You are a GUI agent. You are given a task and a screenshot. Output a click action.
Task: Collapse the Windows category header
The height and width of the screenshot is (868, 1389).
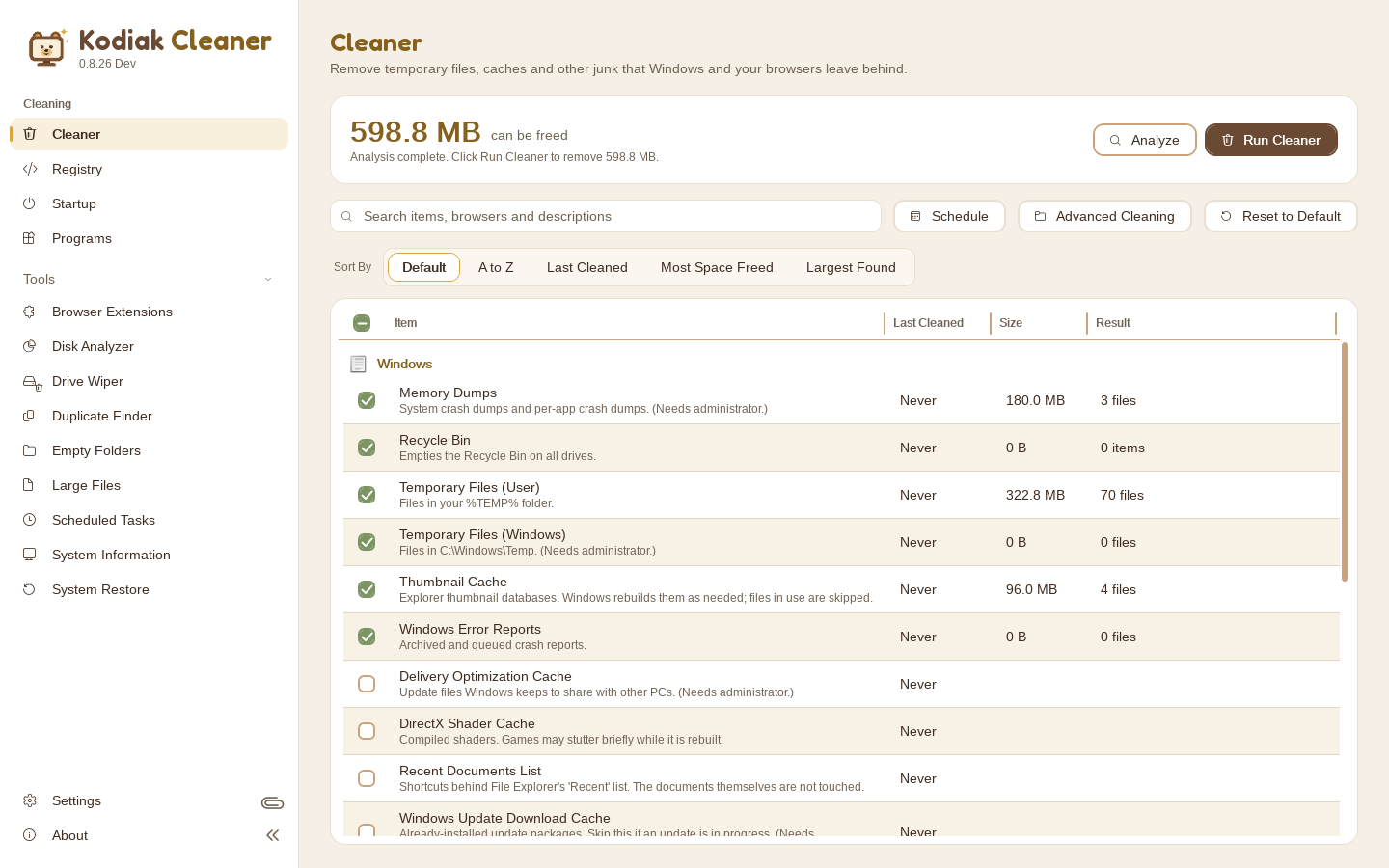404,364
